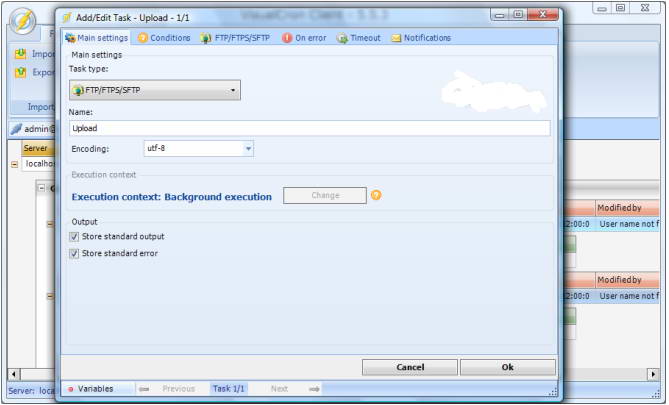Open the Conditions tab
Image resolution: width=669 pixels, height=405 pixels.
pos(164,38)
